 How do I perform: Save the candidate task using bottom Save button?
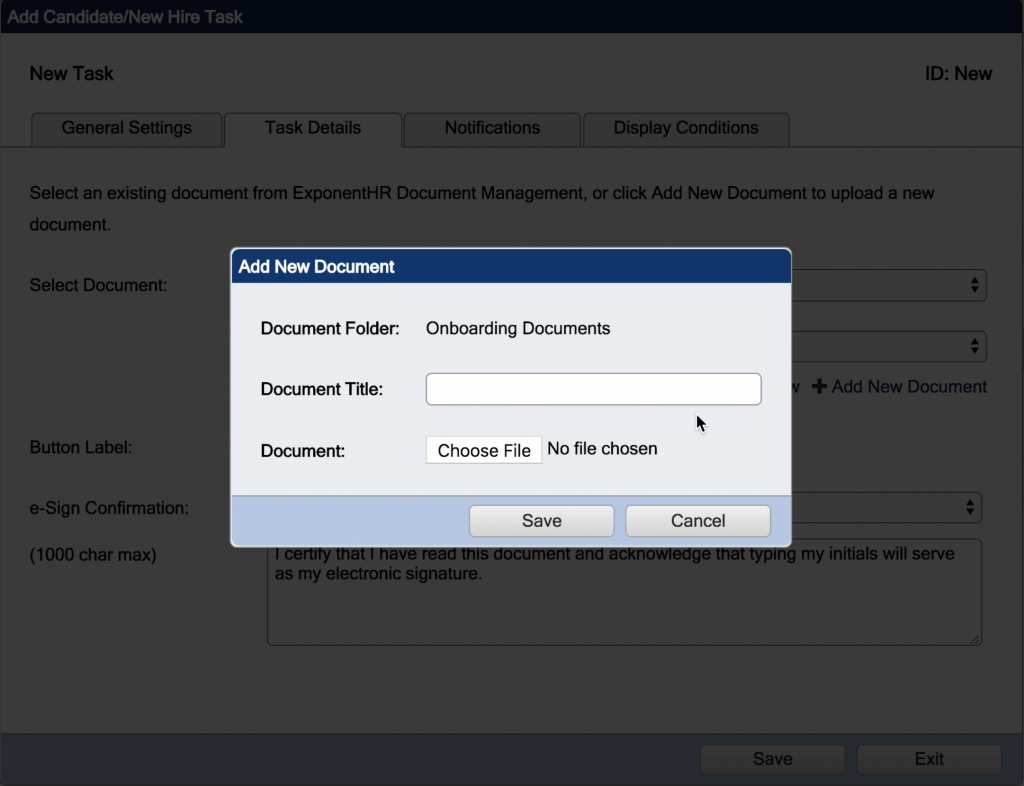pyautogui.click(x=771, y=759)
